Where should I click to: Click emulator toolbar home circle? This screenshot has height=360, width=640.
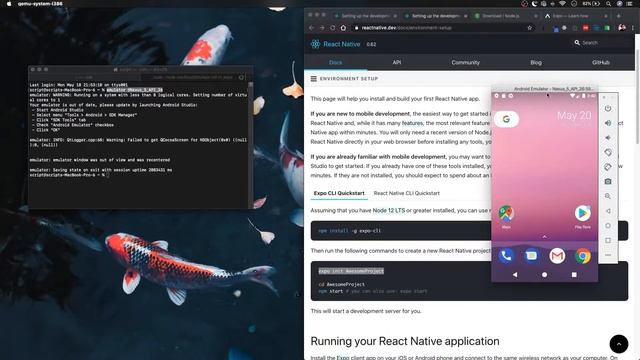pyautogui.click(x=608, y=226)
